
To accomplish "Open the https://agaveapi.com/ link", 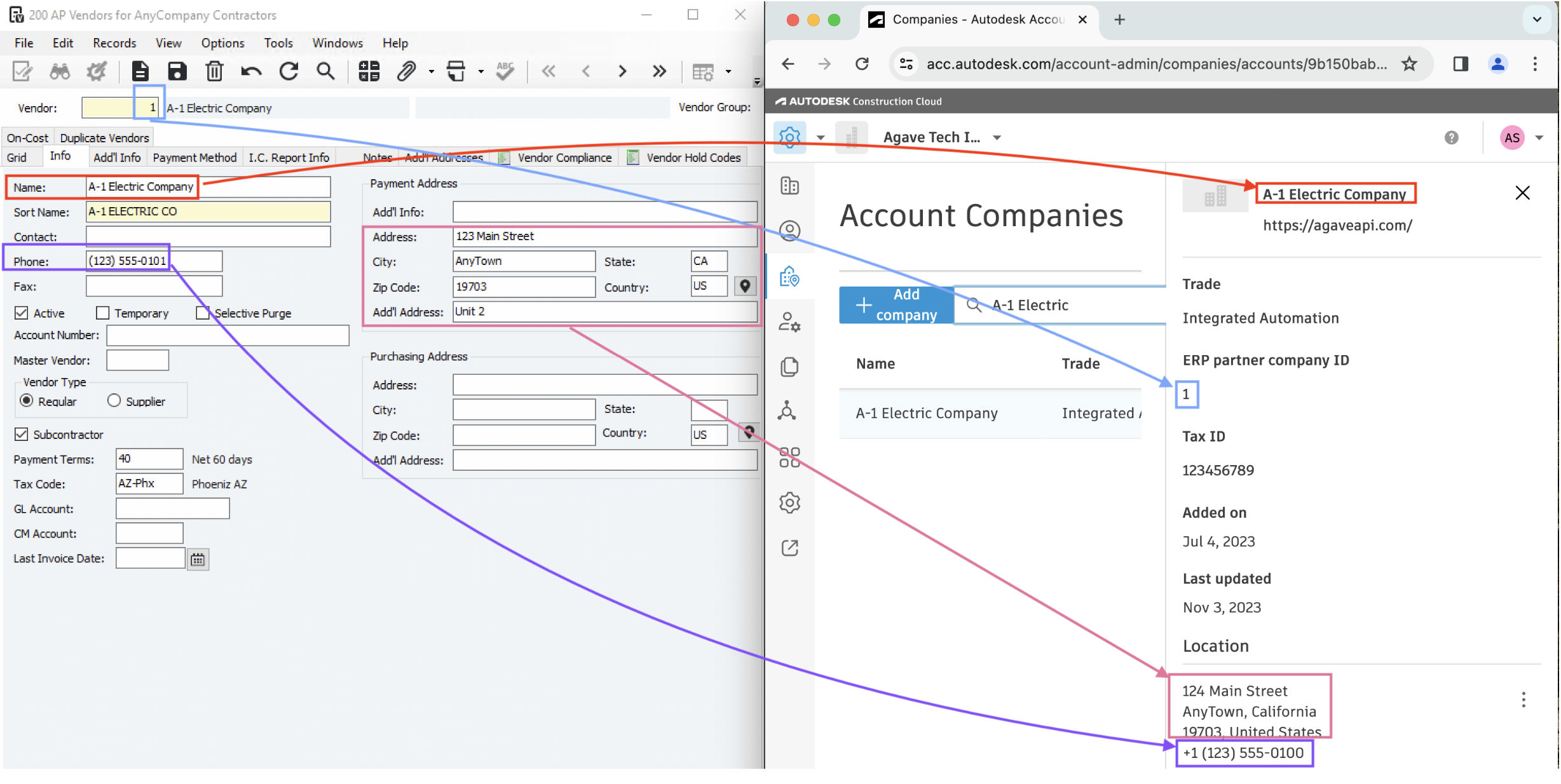I will click(x=1337, y=226).
